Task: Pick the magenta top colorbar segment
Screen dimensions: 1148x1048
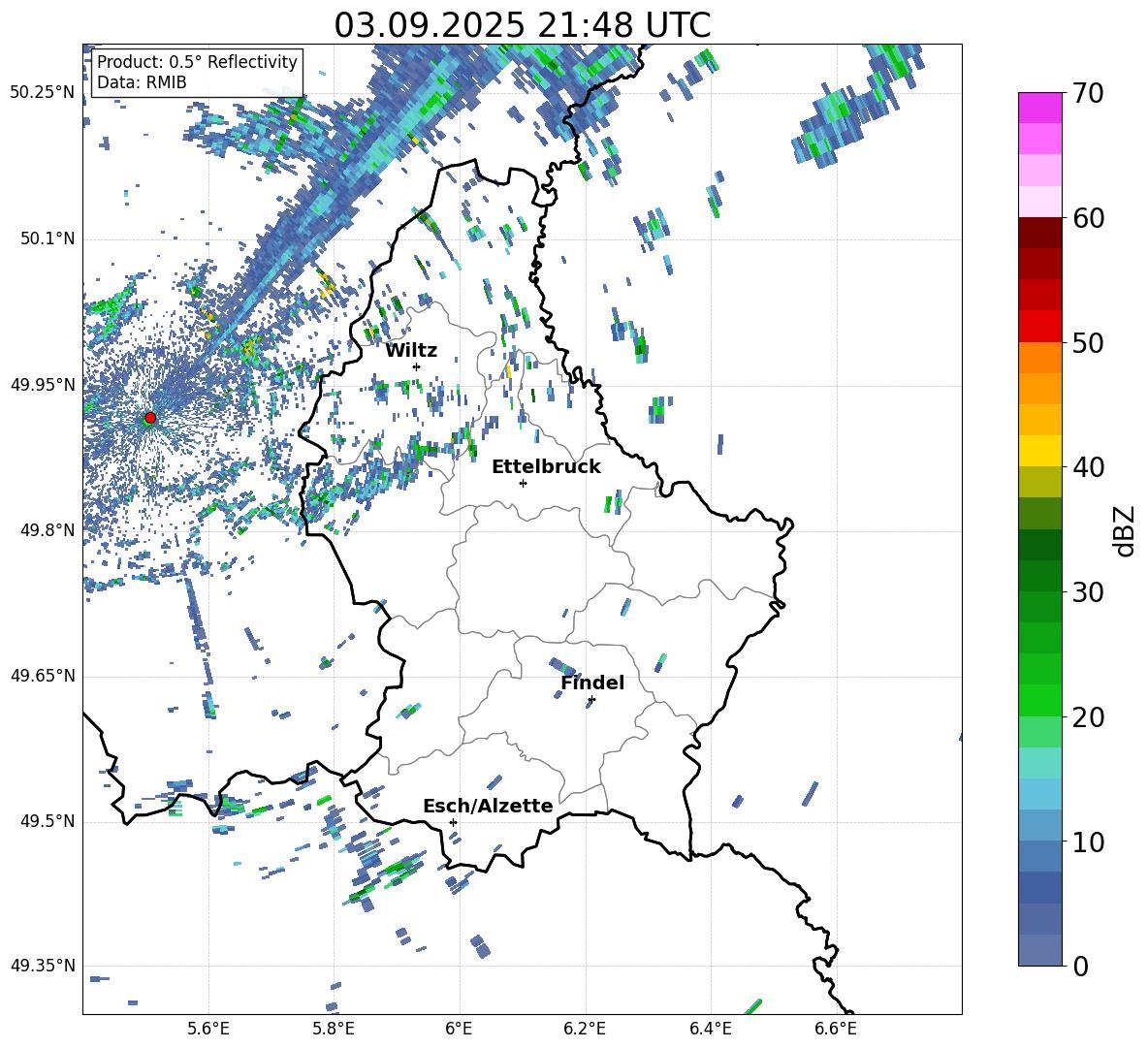Action: click(x=1040, y=109)
